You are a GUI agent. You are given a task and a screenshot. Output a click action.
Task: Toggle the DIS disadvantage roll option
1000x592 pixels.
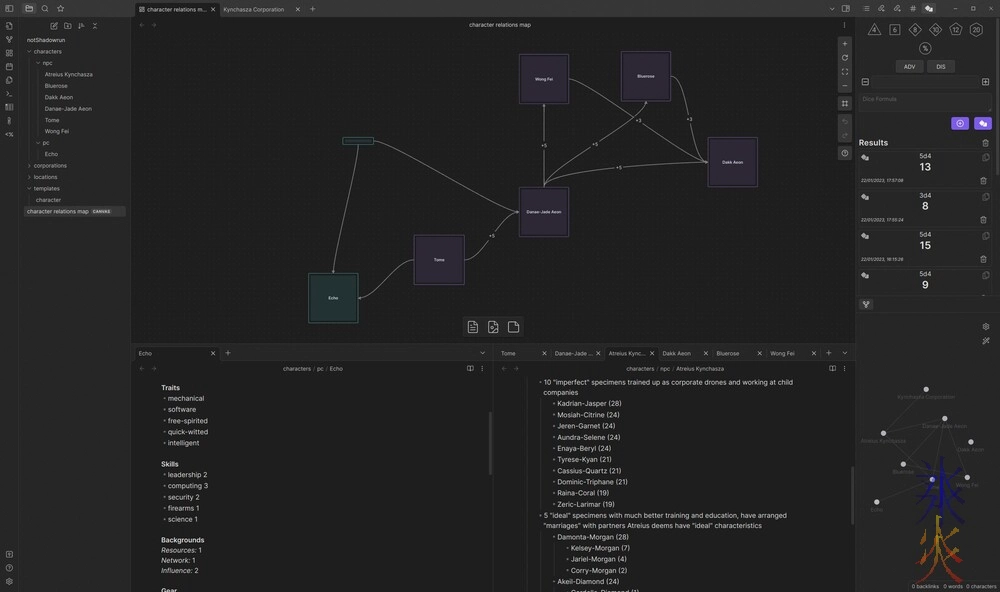tap(941, 67)
